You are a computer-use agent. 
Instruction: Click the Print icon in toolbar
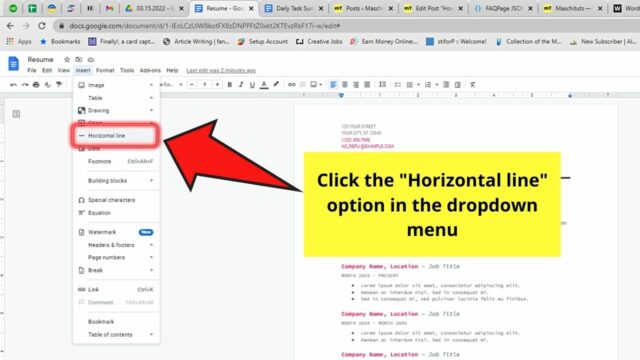point(36,84)
